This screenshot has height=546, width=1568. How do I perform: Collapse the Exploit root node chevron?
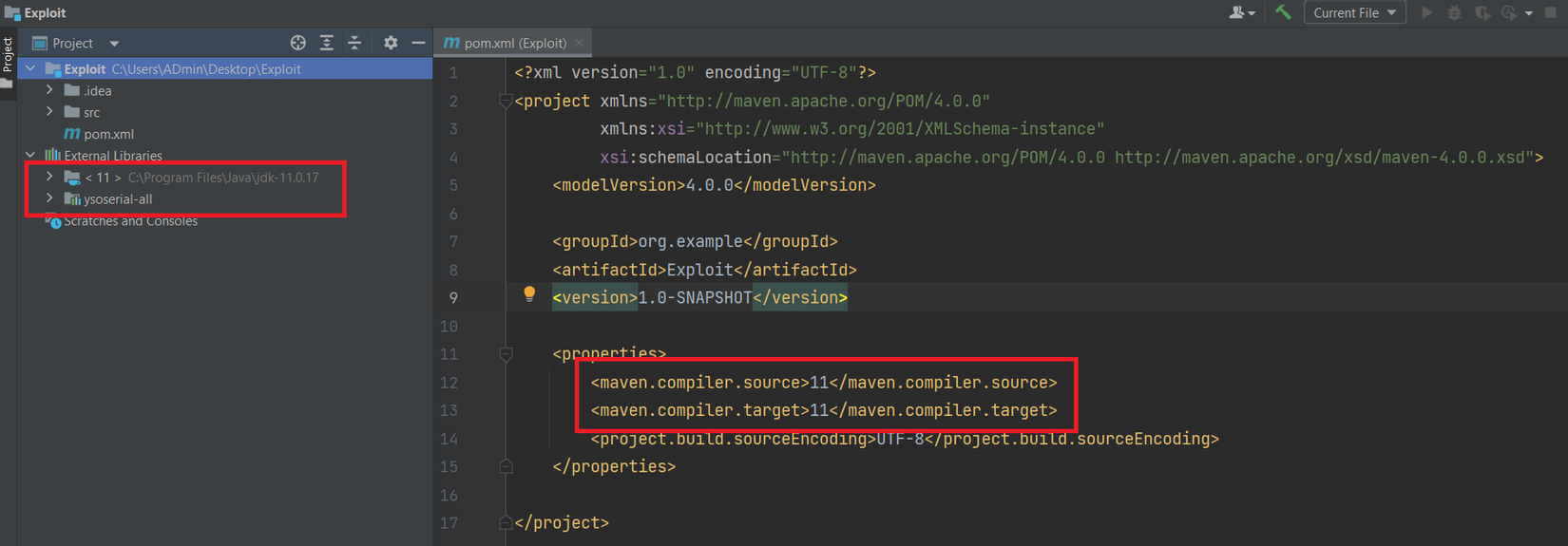click(30, 68)
